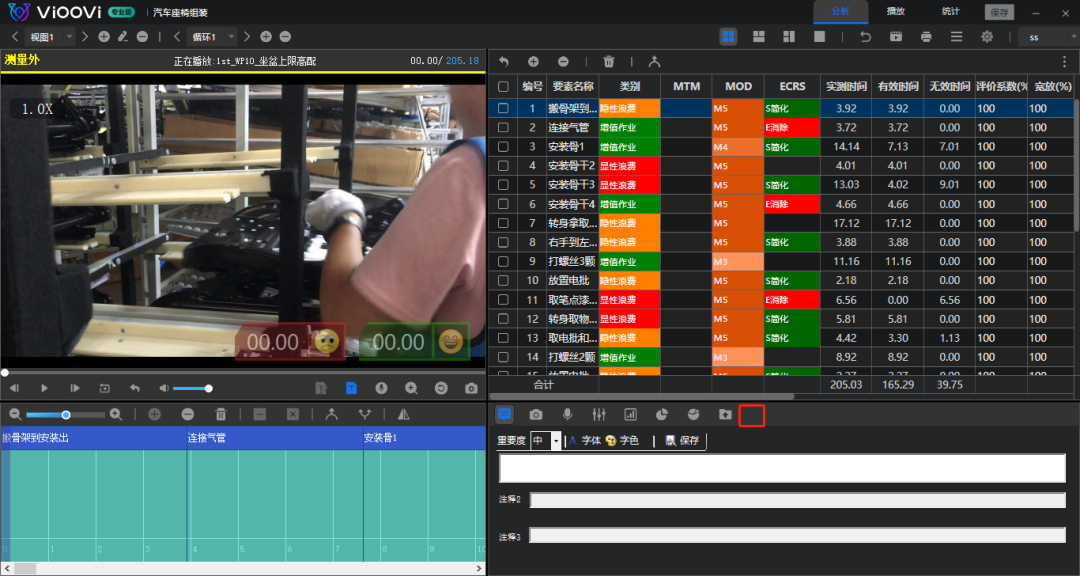Screen dimensions: 1080x576
Task: Open the equalizer sliders panel icon
Action: 599,414
